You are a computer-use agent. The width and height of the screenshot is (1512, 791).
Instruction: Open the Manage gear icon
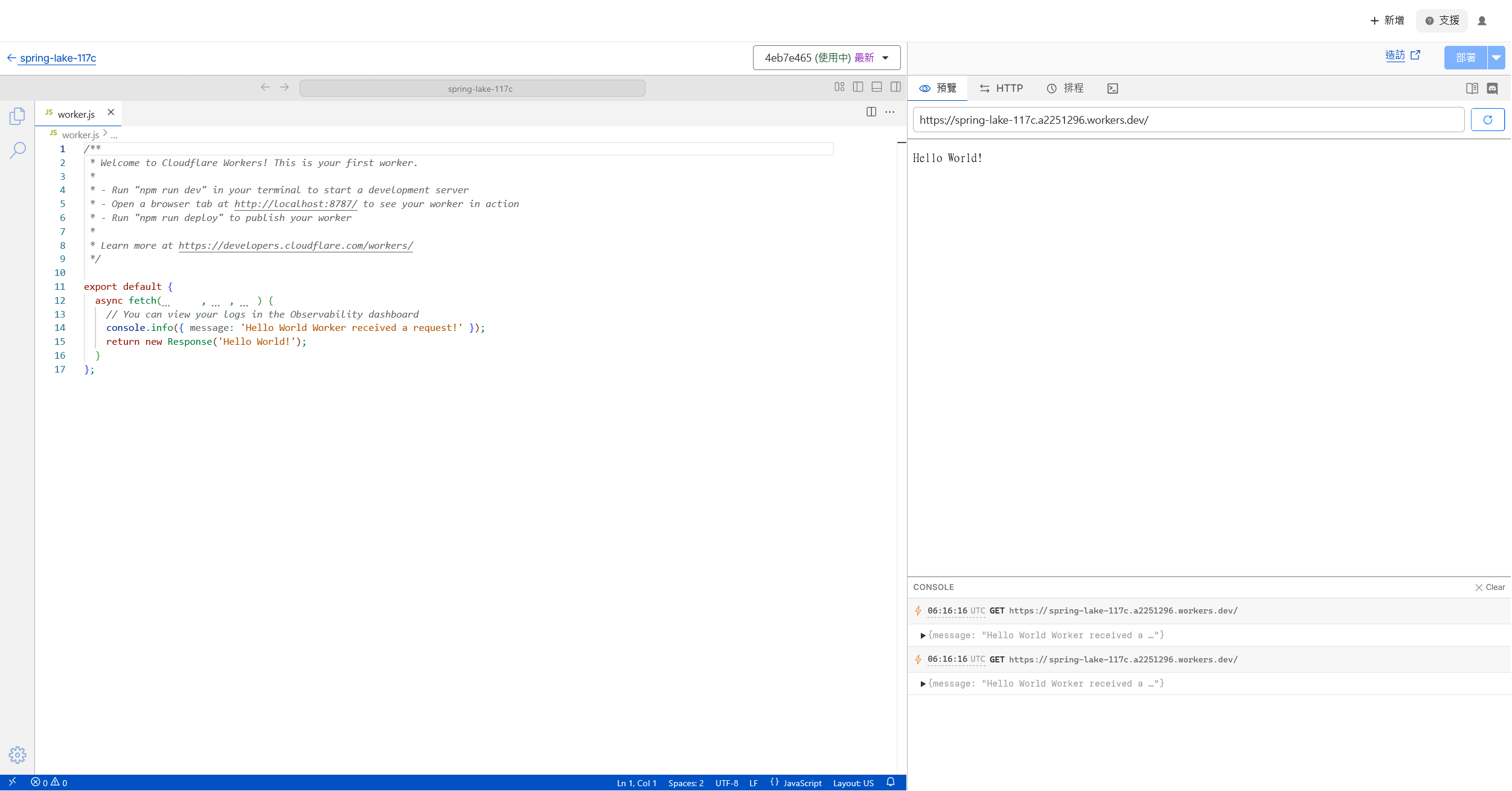[17, 755]
